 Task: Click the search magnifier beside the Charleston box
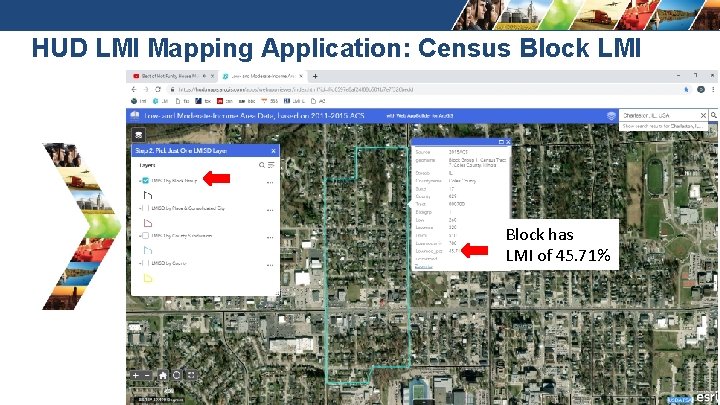[x=714, y=115]
